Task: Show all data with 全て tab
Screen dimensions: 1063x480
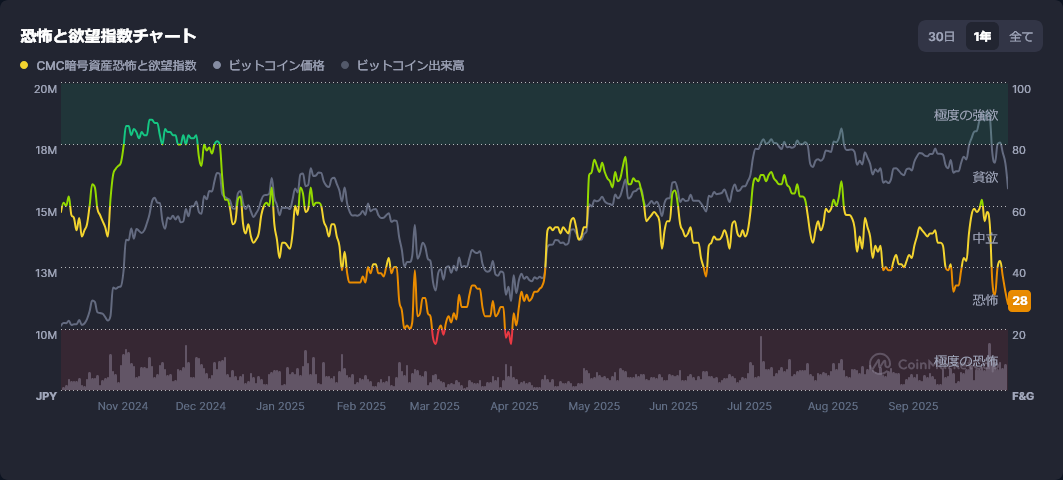Action: pos(1021,37)
